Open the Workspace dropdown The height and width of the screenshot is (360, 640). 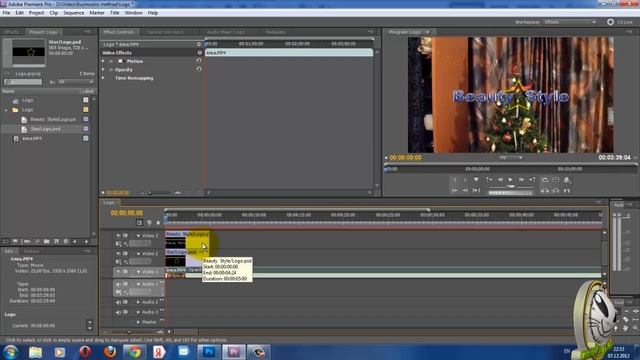tap(570, 22)
